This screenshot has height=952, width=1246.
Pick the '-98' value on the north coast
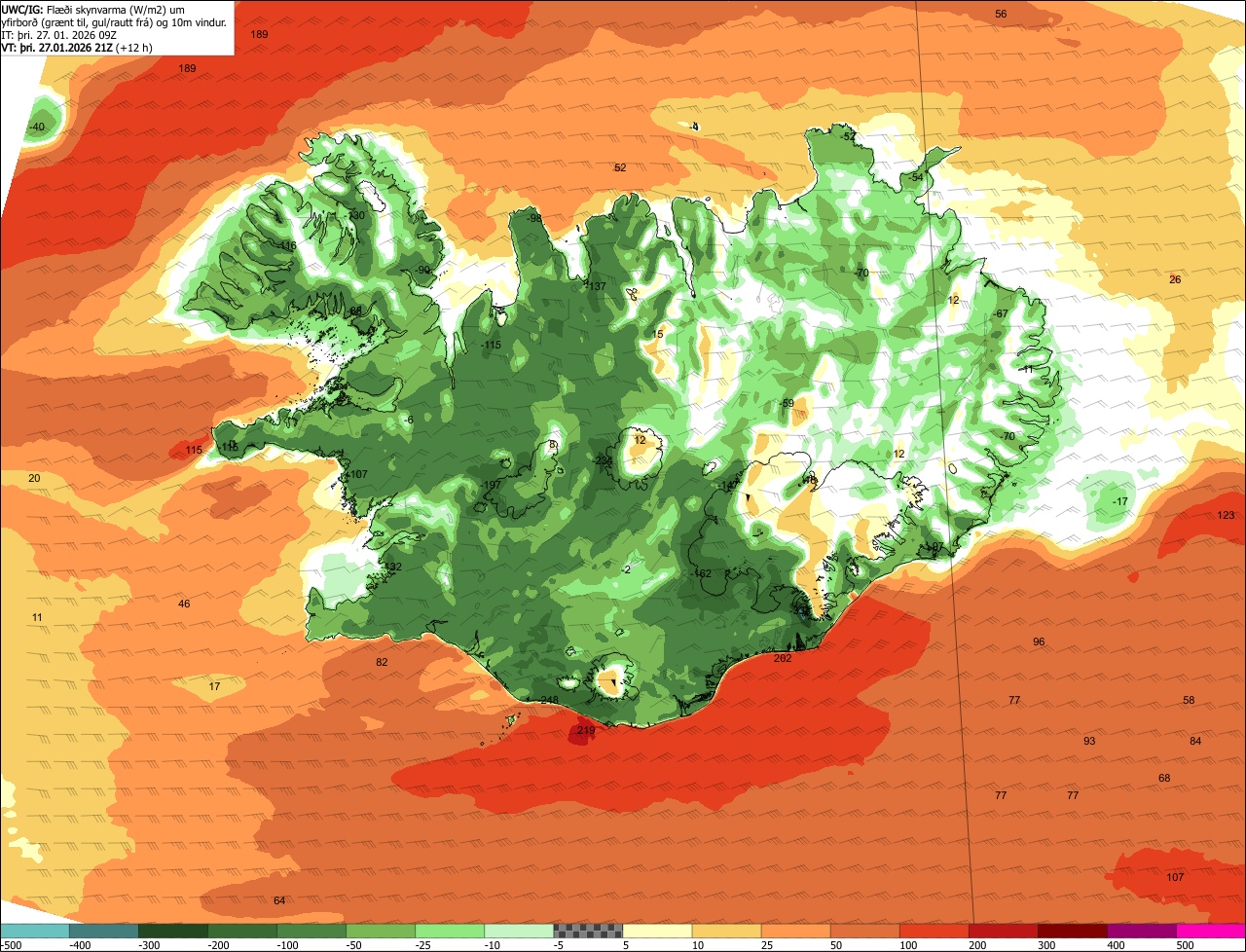pyautogui.click(x=533, y=218)
